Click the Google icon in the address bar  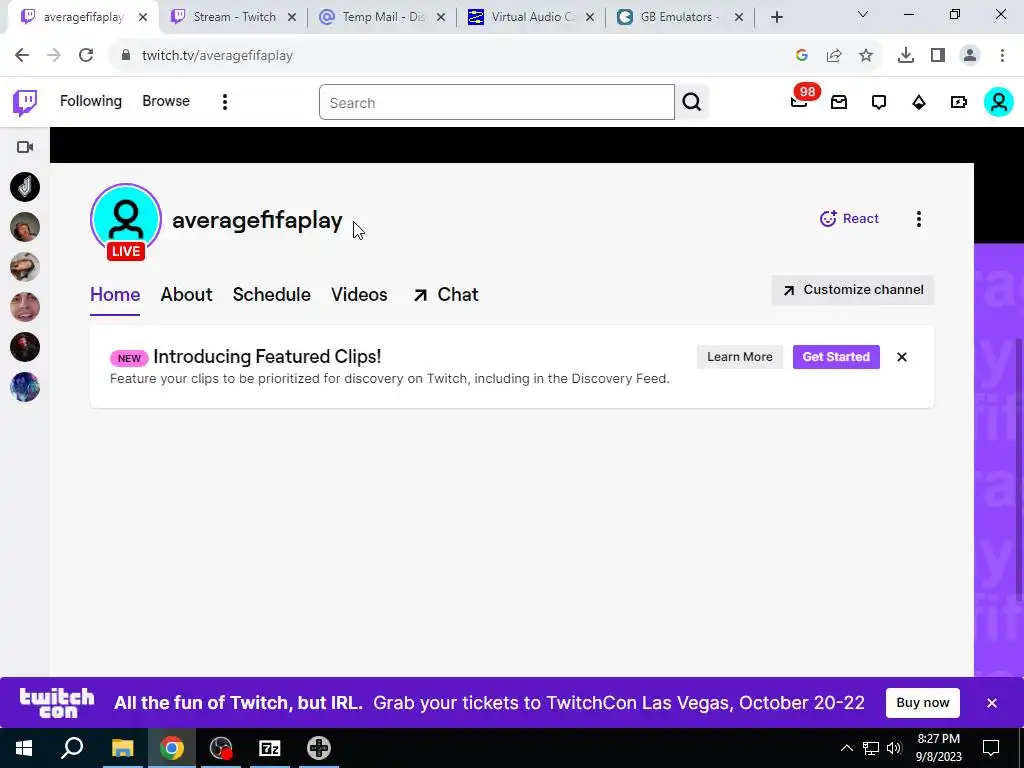click(802, 56)
